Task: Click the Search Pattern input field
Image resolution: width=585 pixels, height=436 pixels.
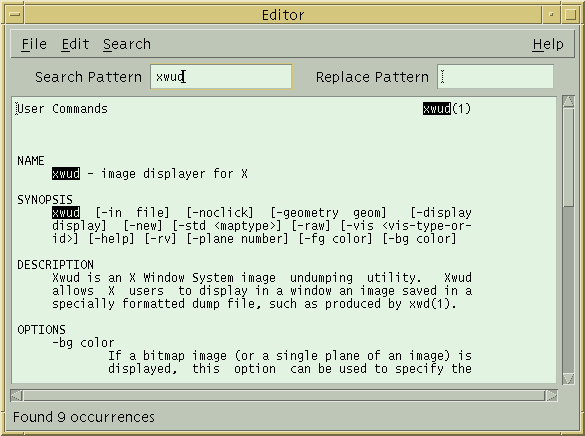Action: pyautogui.click(x=221, y=77)
